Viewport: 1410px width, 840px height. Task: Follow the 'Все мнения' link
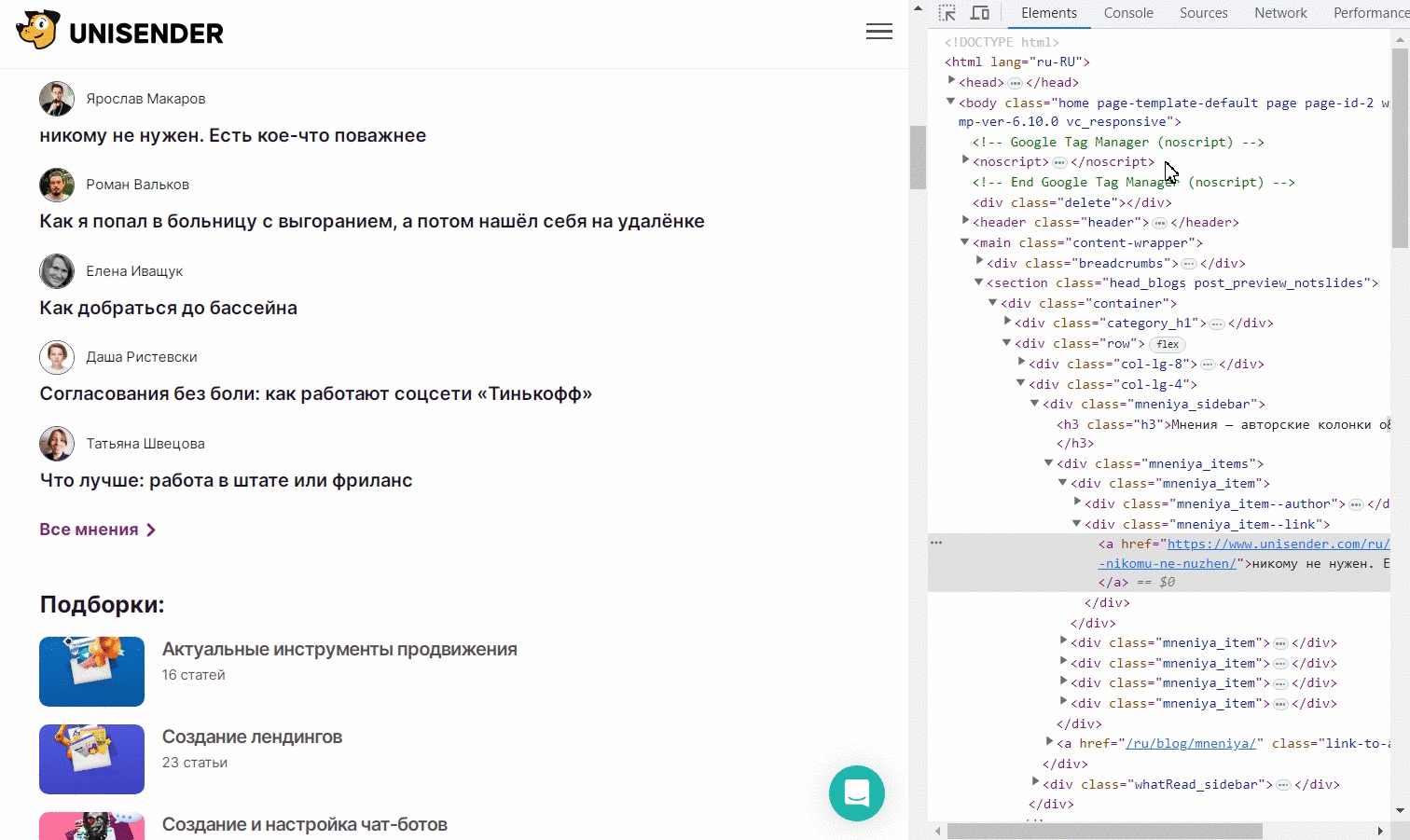click(x=97, y=530)
